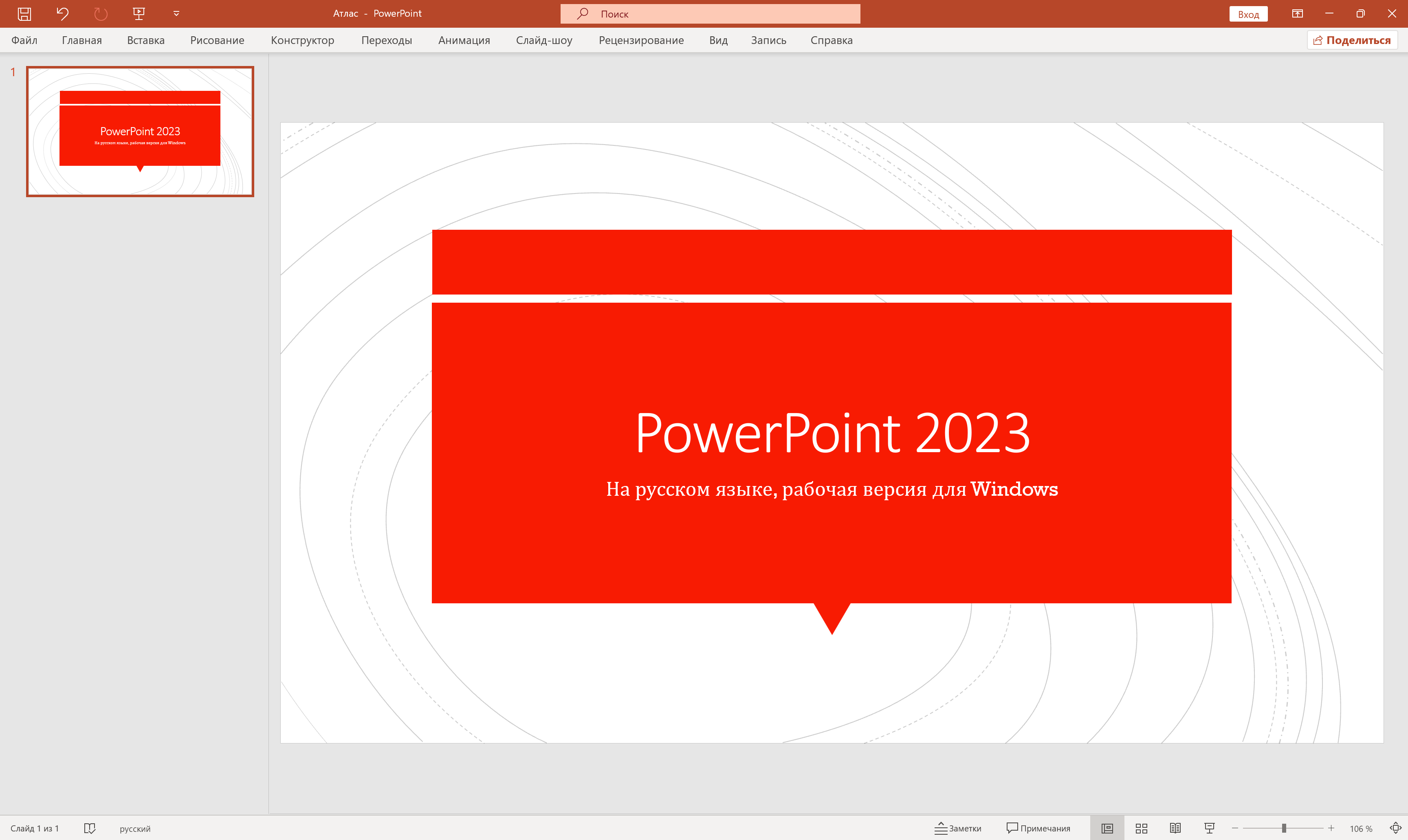Activate the Поиск search field
The width and height of the screenshot is (1408, 840).
pos(710,13)
